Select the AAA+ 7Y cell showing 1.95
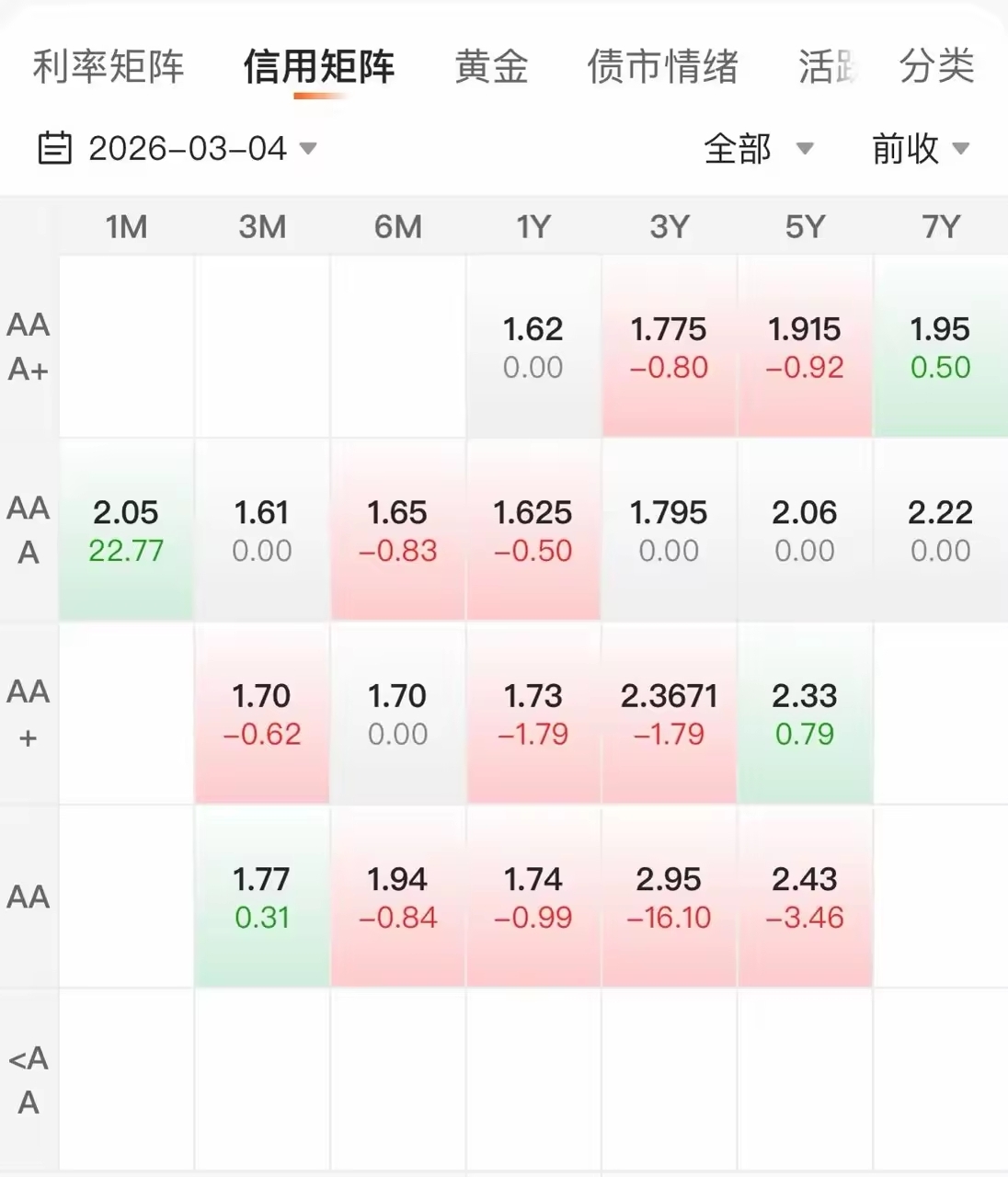This screenshot has width=1008, height=1177. click(x=941, y=347)
